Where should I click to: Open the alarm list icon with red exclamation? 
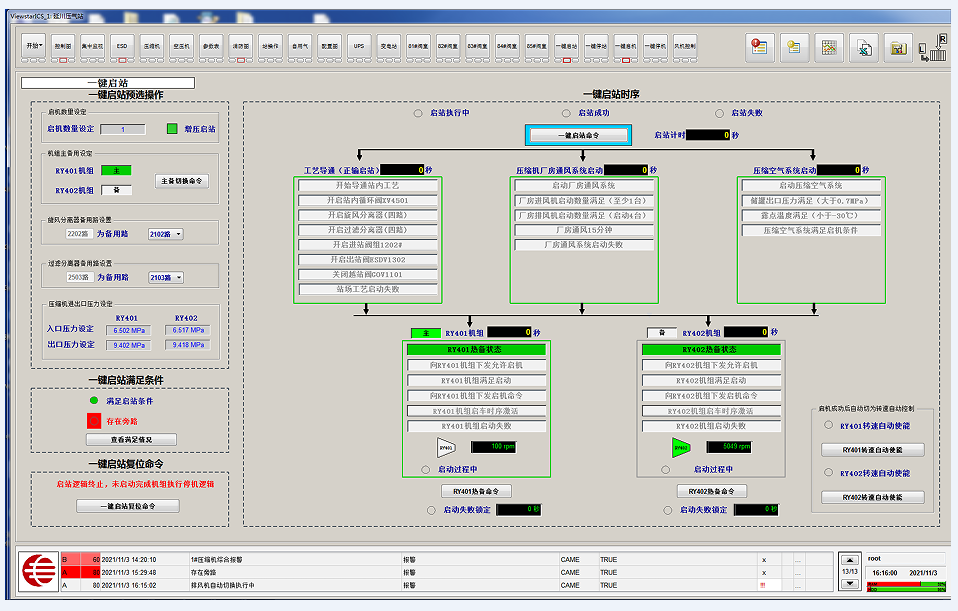760,46
